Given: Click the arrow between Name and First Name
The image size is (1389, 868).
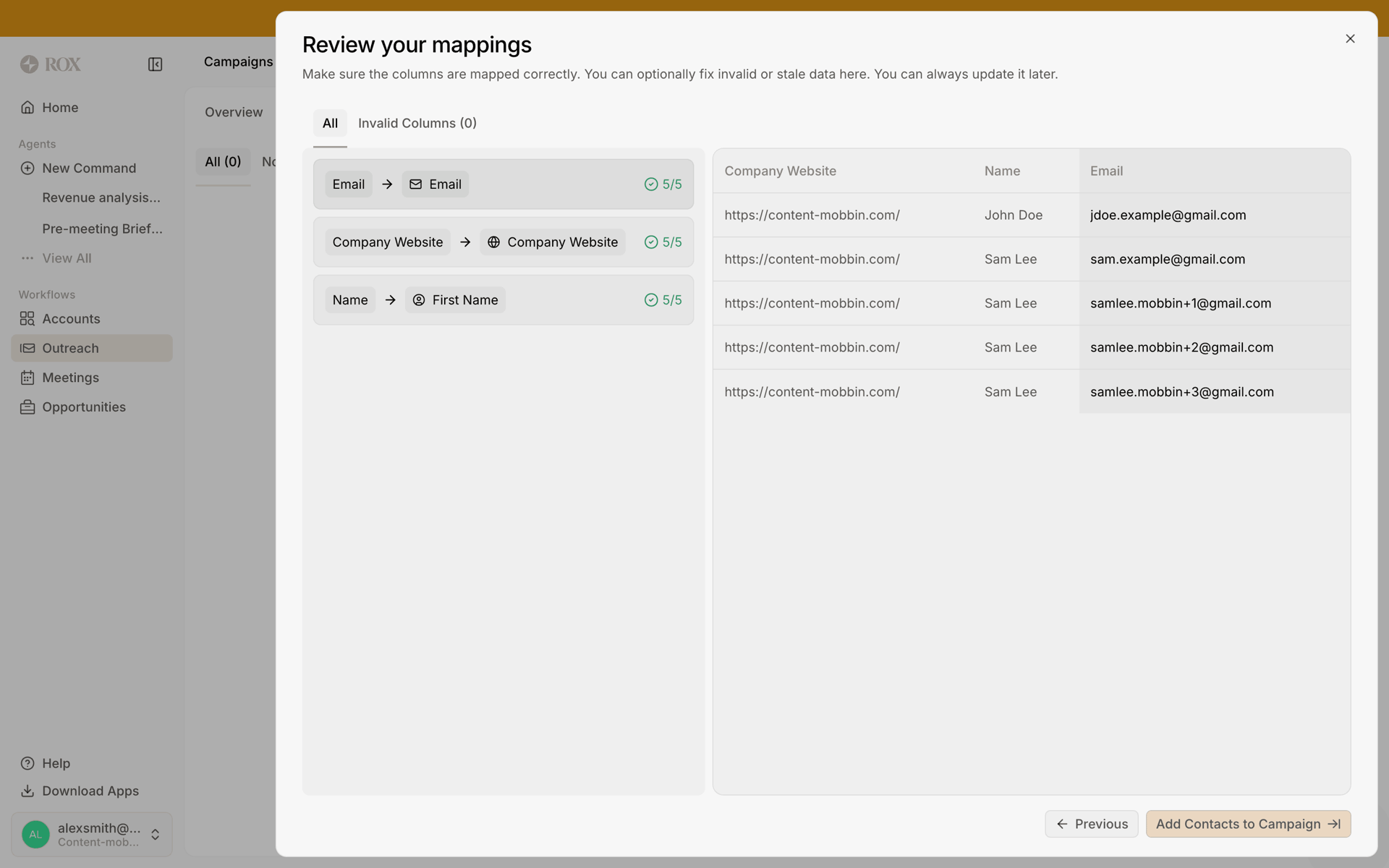Looking at the screenshot, I should coord(390,300).
